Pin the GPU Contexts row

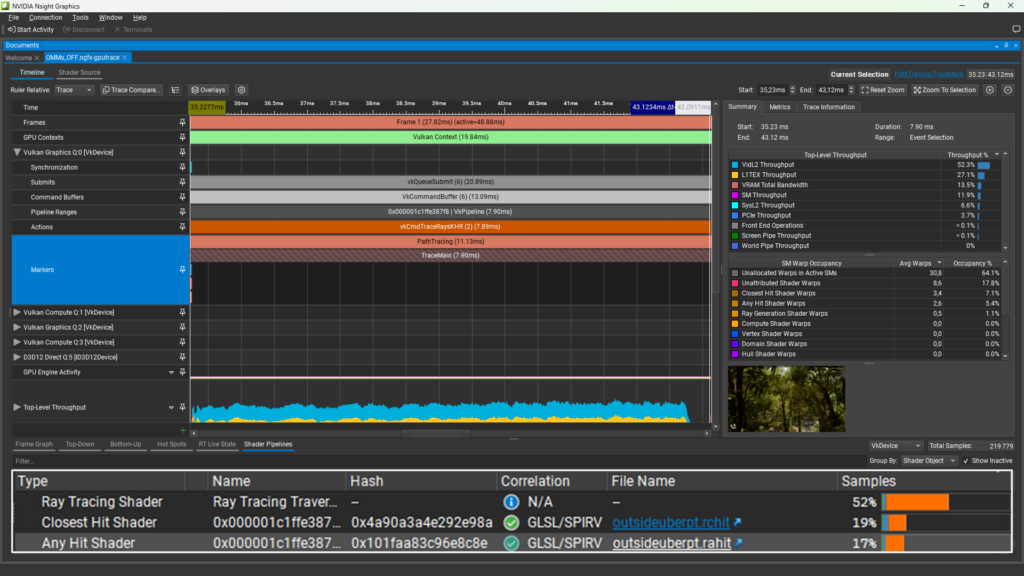coord(182,137)
